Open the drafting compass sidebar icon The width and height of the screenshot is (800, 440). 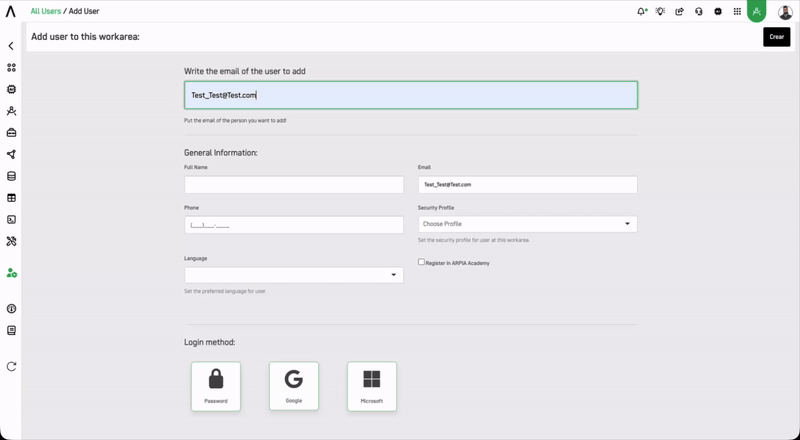click(11, 111)
